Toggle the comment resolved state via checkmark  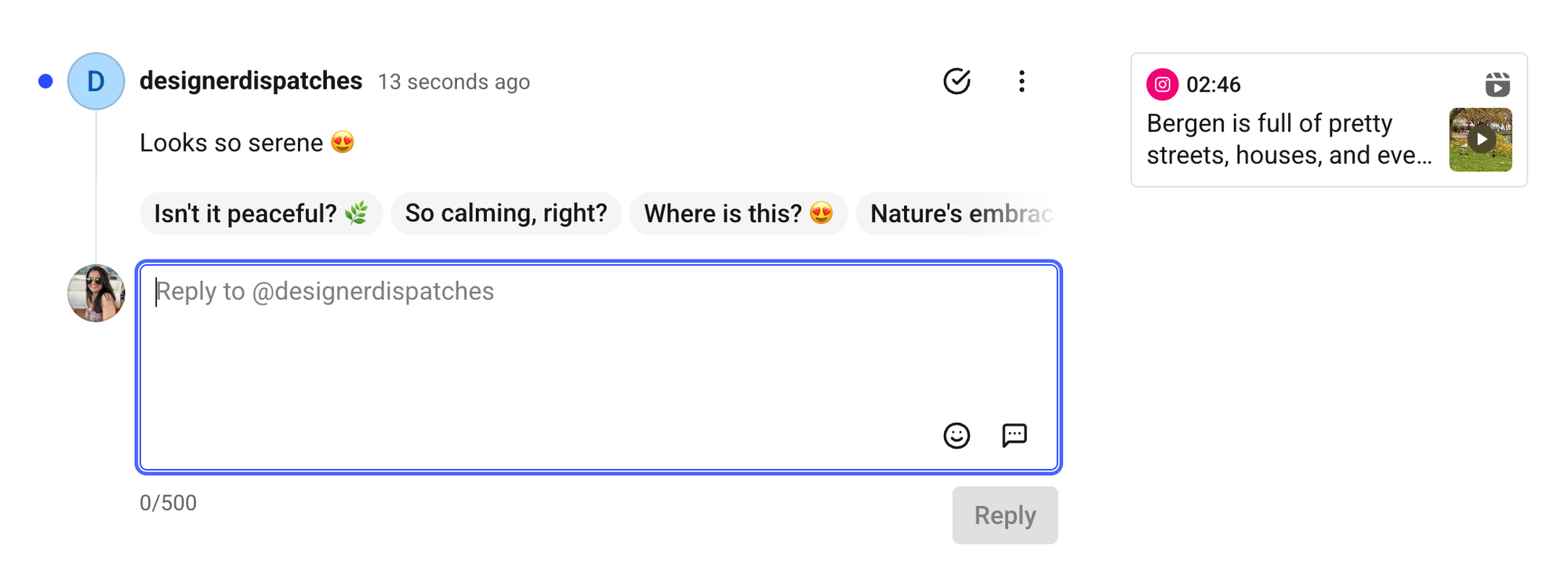tap(957, 81)
